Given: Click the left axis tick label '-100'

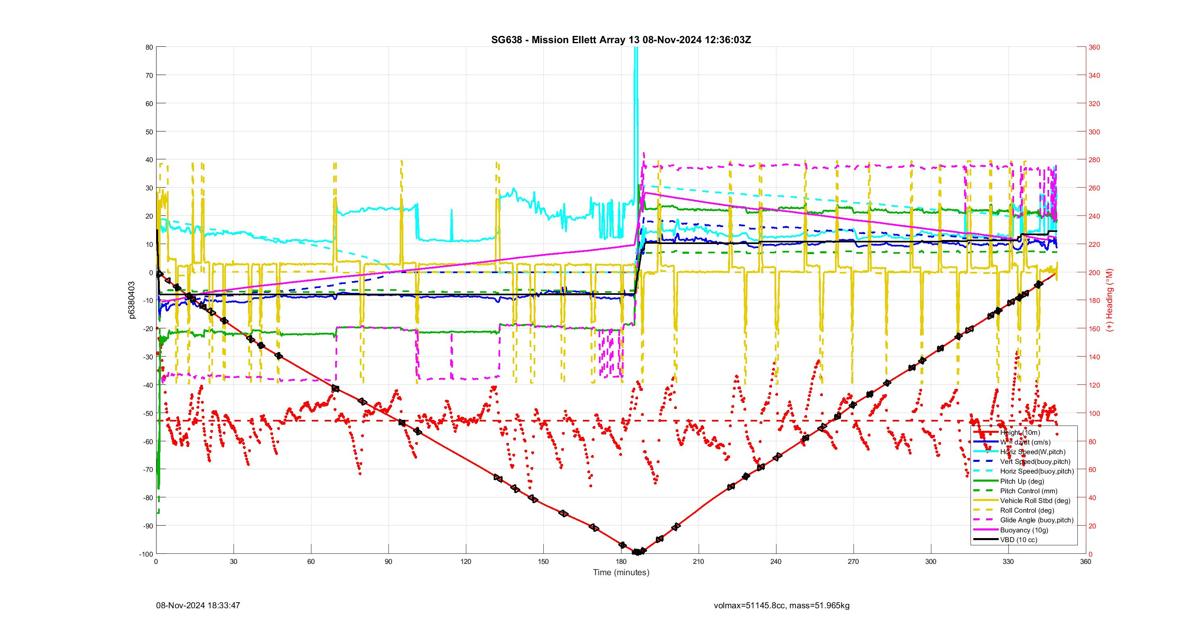Looking at the screenshot, I should tap(144, 554).
